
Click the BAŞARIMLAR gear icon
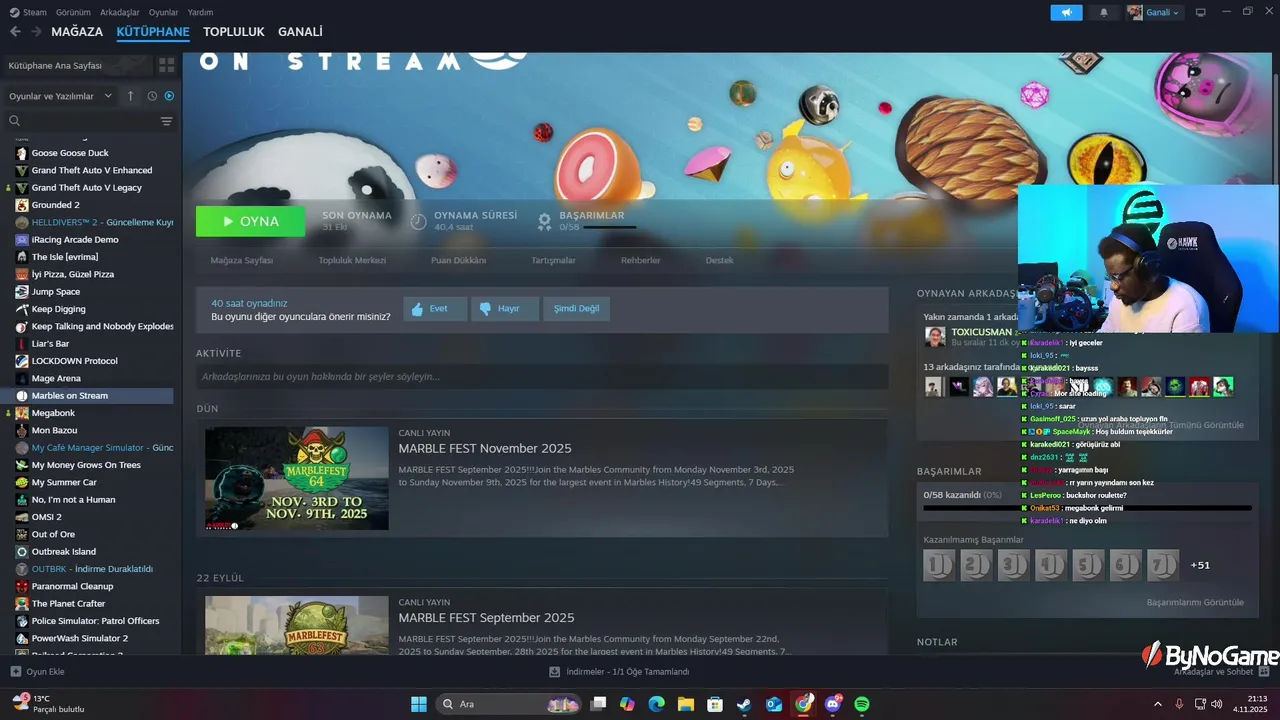pos(544,221)
